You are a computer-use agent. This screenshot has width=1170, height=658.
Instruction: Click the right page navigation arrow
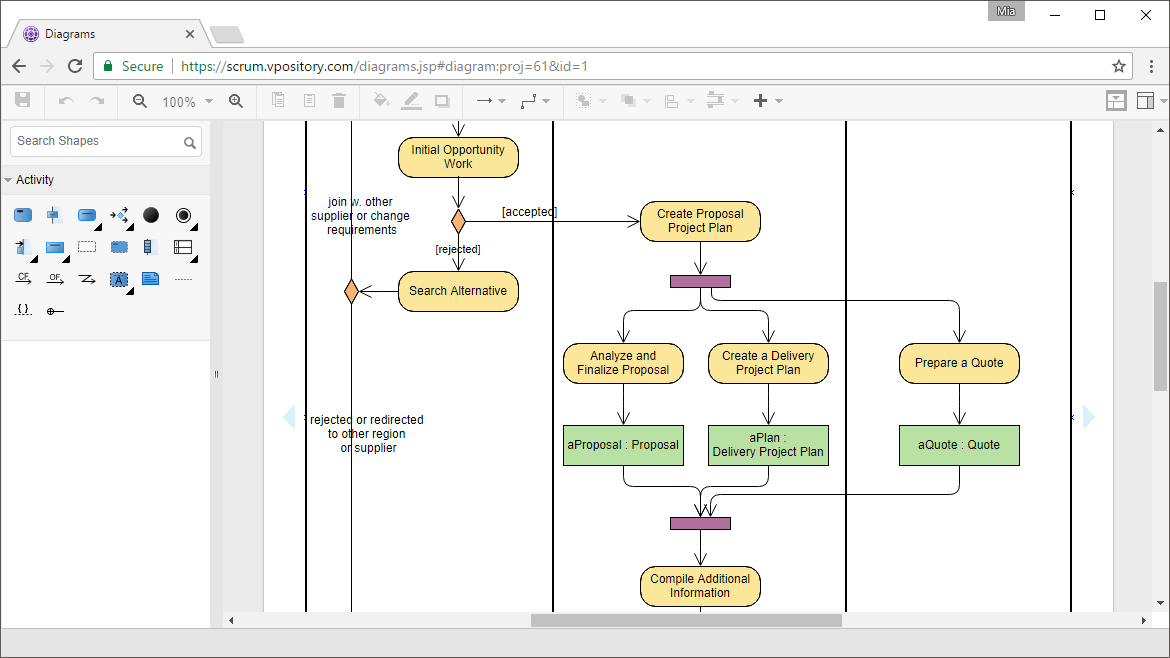[x=1089, y=417]
